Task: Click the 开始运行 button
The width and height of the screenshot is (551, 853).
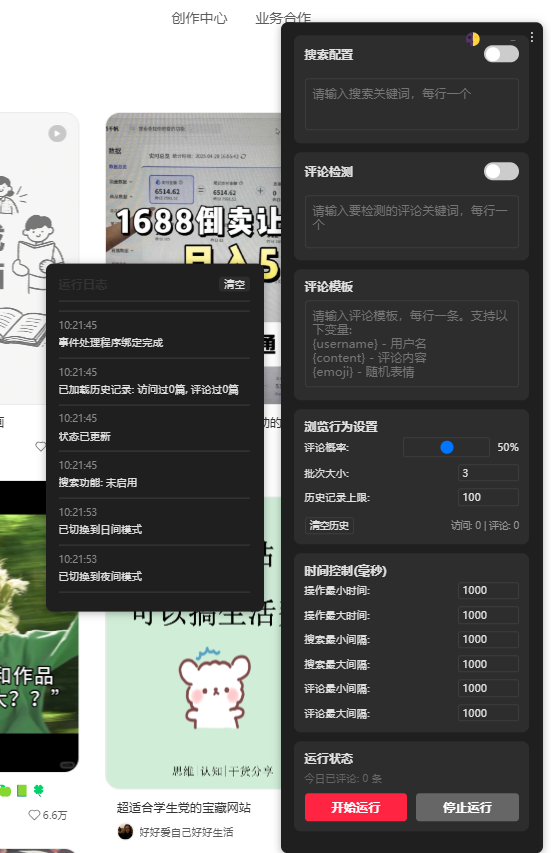Action: [x=356, y=807]
